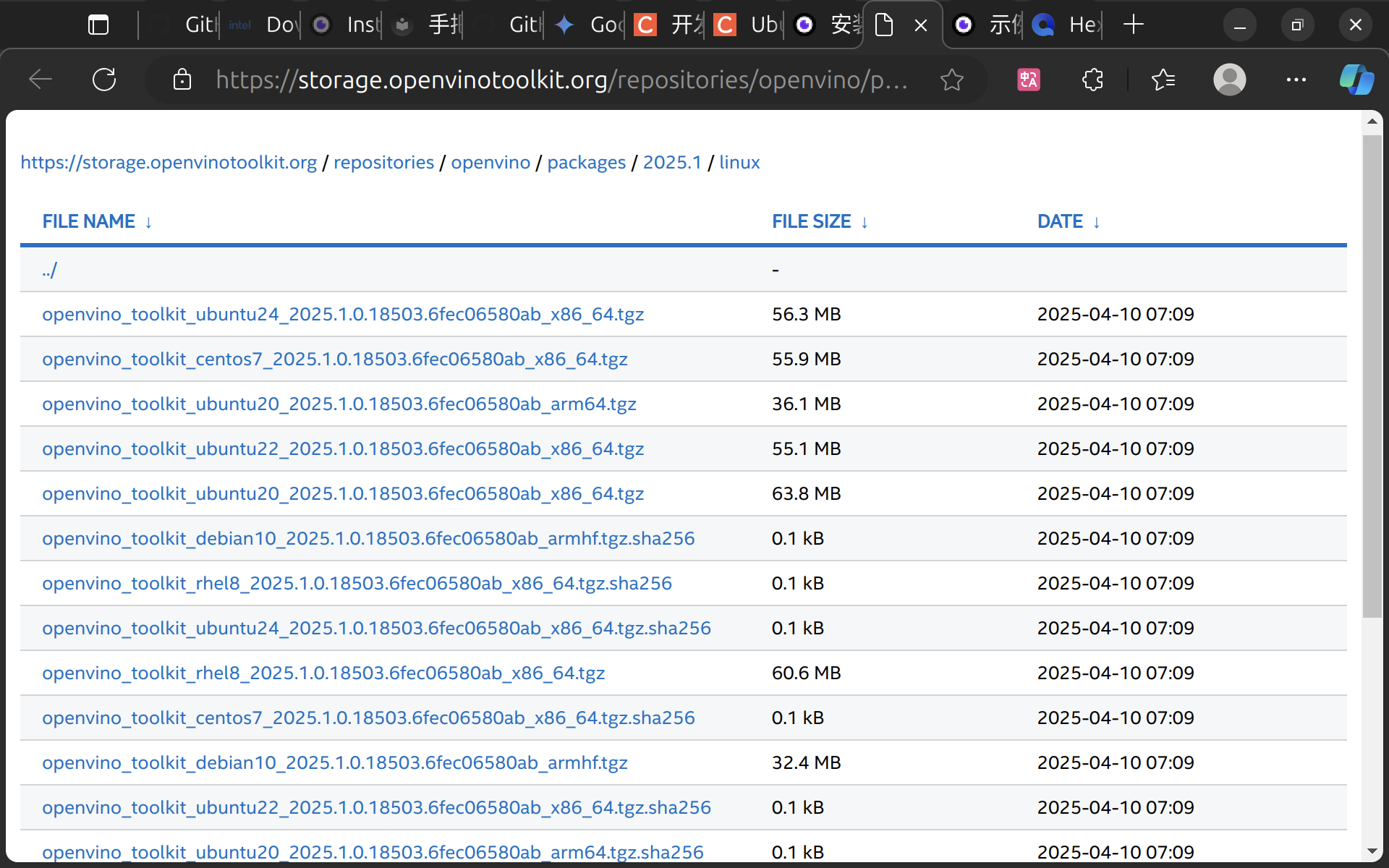Sort by FILE NAME column
Screen dimensions: 1389x868
pyautogui.click(x=97, y=221)
